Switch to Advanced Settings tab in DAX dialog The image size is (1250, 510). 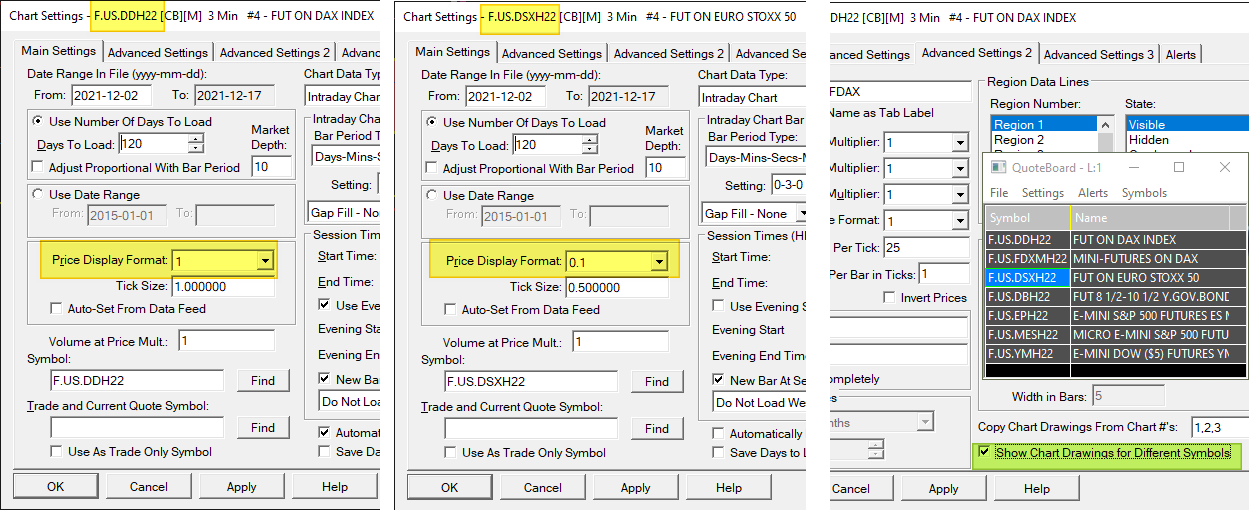(158, 53)
